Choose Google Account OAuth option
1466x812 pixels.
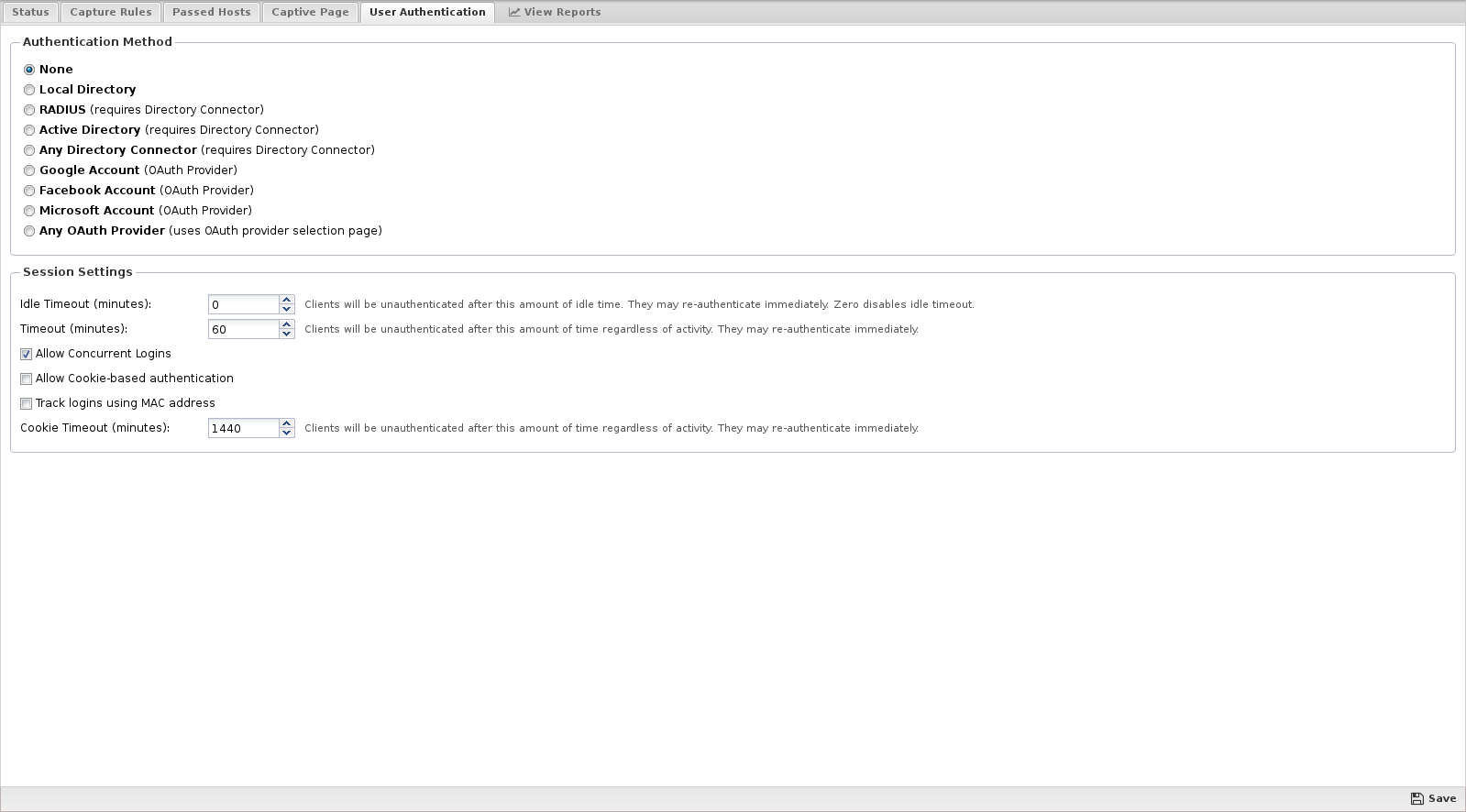pos(29,170)
